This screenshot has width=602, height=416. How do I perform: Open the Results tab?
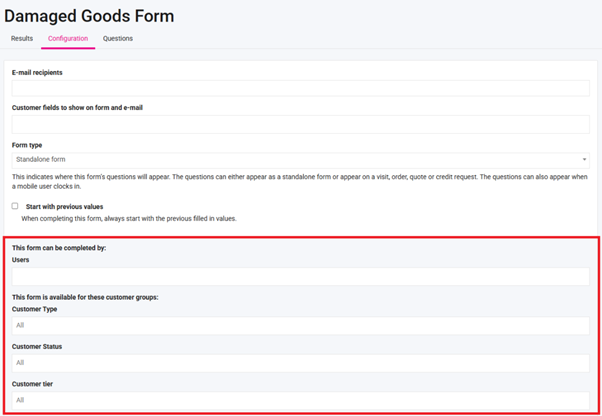[22, 39]
